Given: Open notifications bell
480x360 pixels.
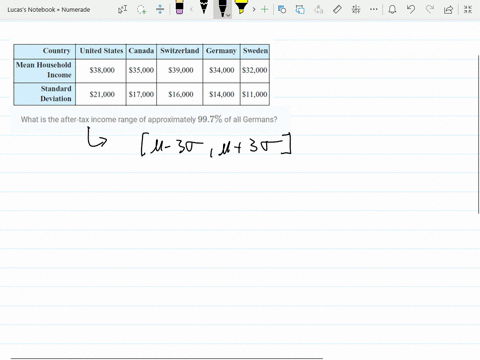Looking at the screenshot, I should point(392,9).
